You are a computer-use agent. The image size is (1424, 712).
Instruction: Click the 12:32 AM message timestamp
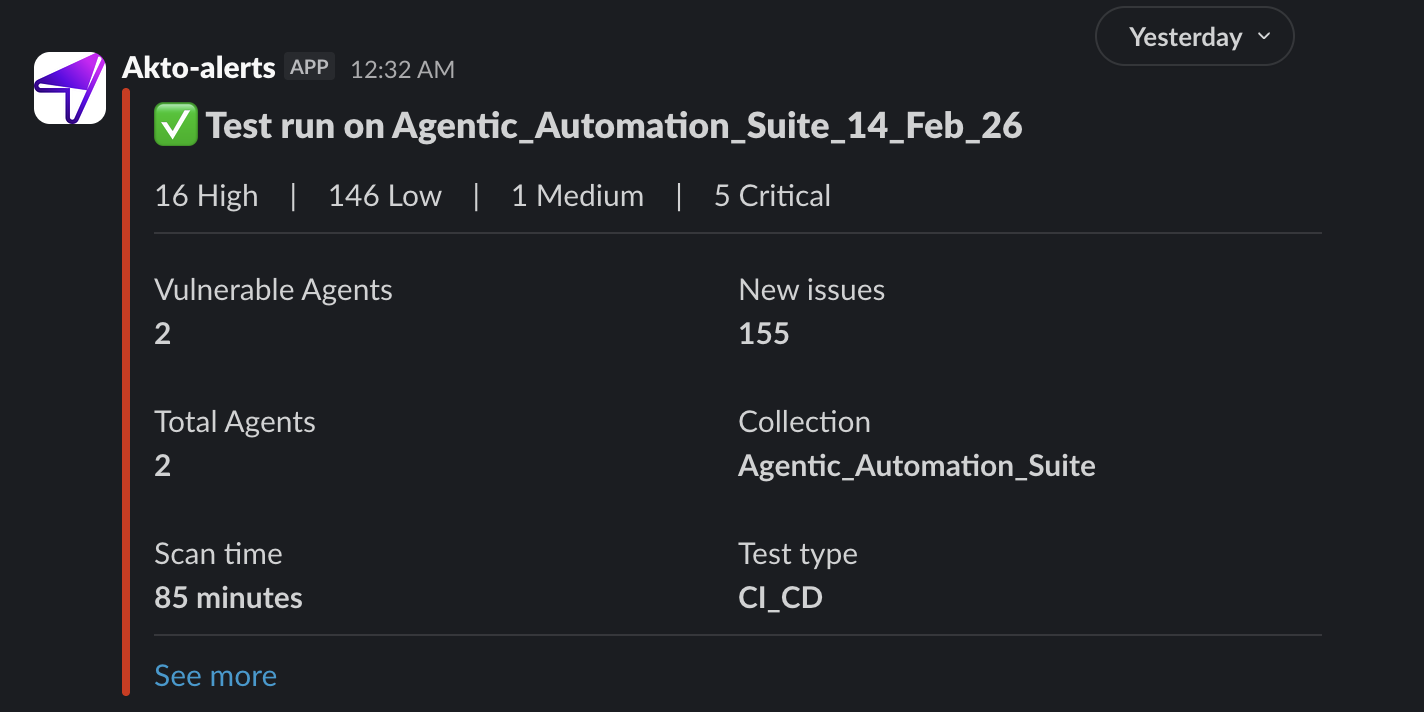tap(402, 69)
